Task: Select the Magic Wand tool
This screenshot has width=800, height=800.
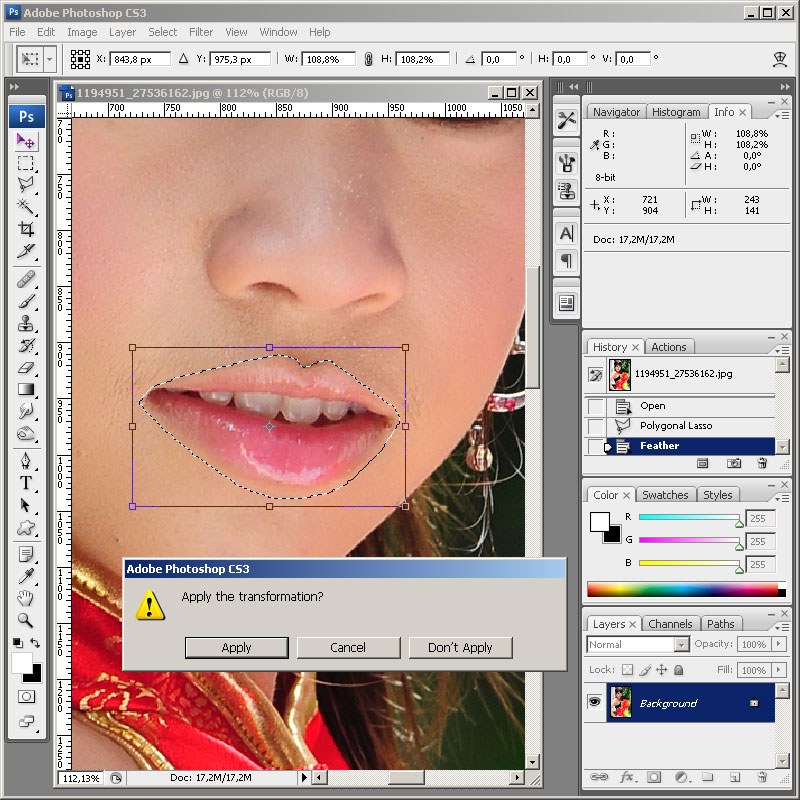Action: [x=26, y=207]
